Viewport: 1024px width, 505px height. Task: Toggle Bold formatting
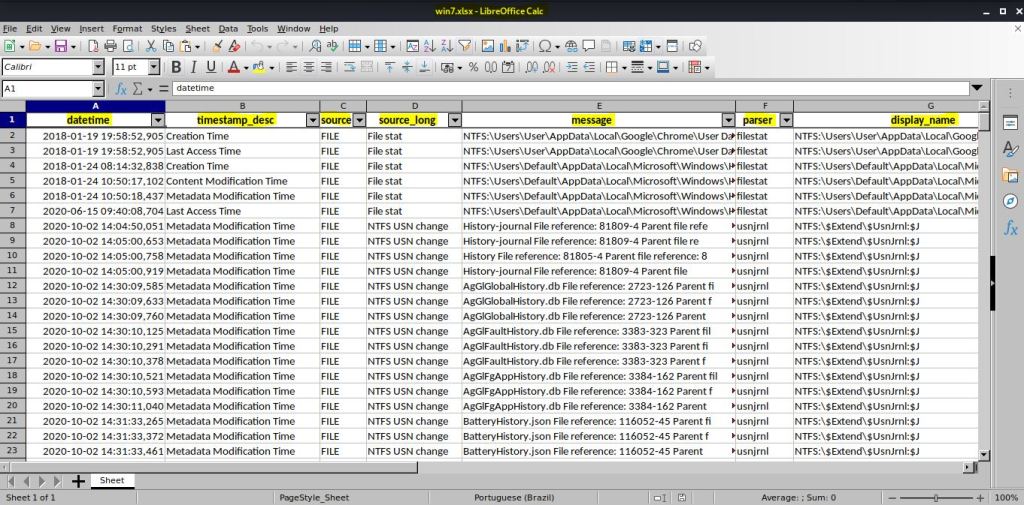(x=177, y=67)
